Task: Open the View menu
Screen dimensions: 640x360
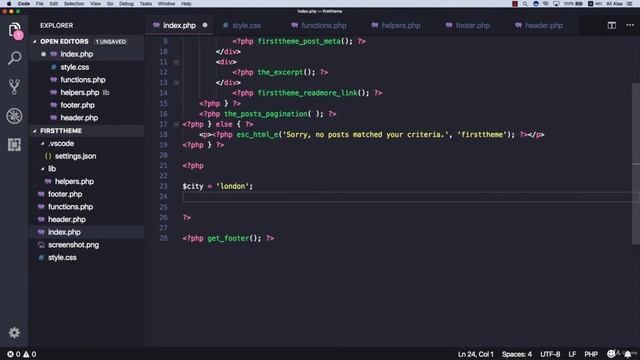Action: coord(96,4)
